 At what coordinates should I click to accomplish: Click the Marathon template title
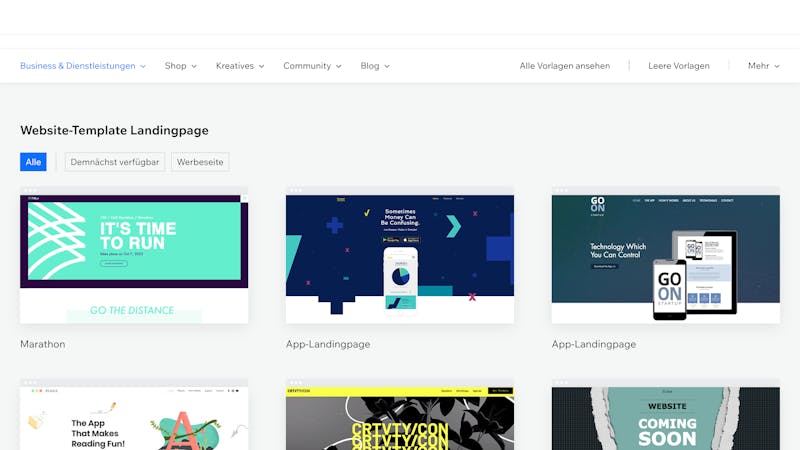coord(43,344)
